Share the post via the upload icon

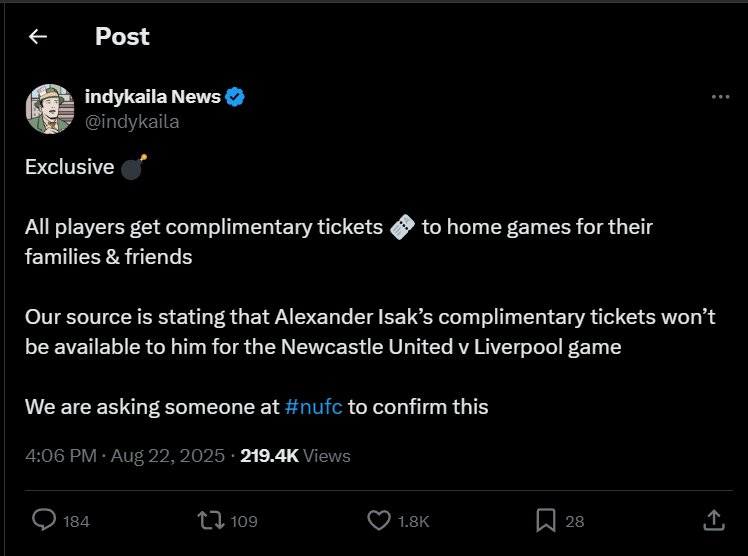(x=713, y=519)
